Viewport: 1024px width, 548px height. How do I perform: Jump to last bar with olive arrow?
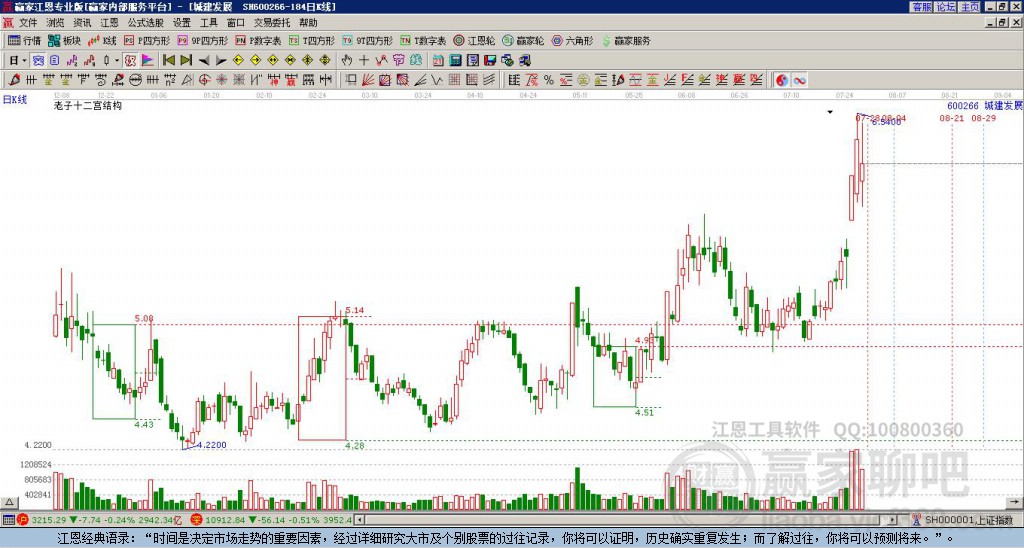click(x=186, y=61)
